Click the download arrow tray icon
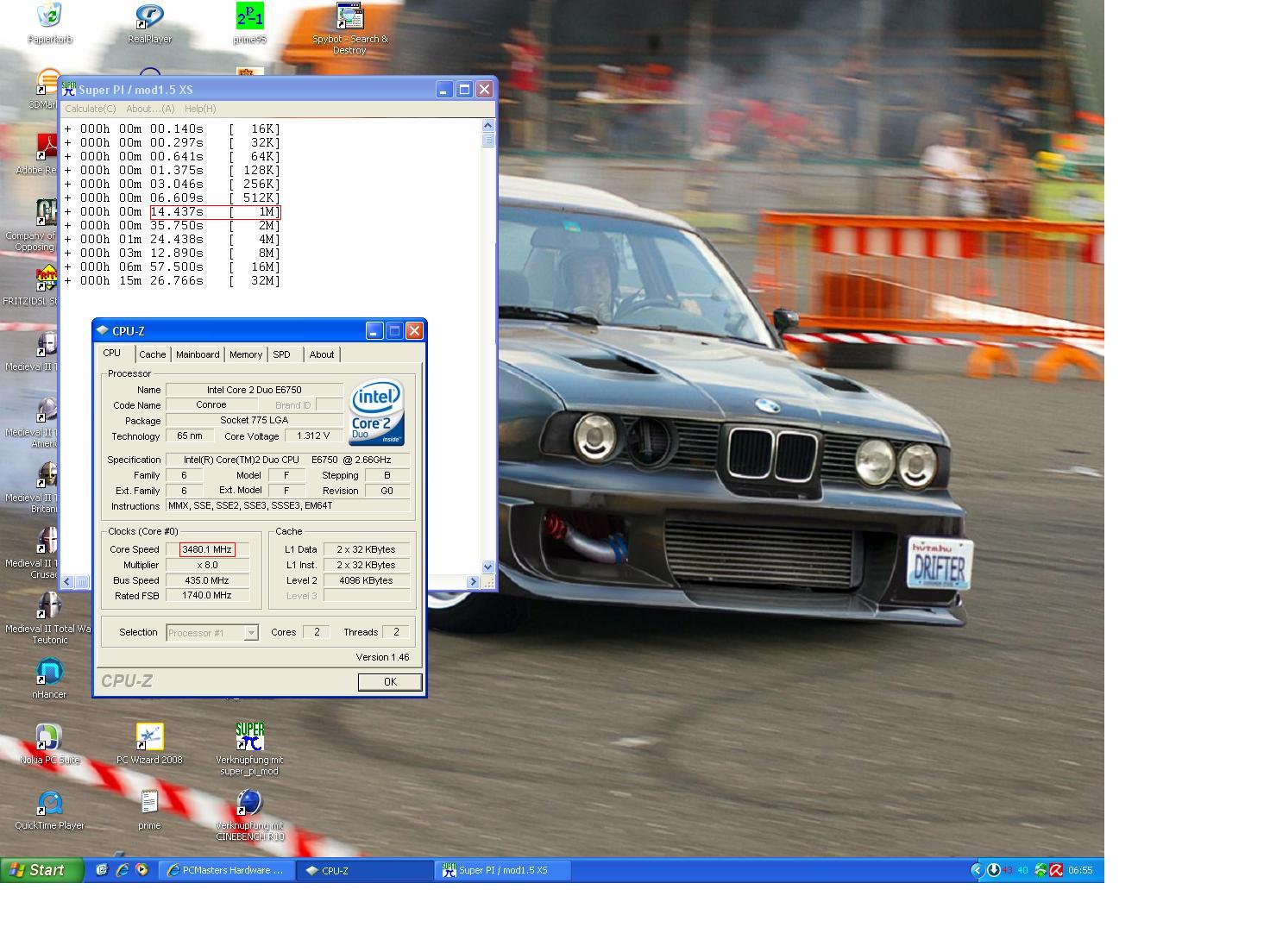1270x952 pixels. tap(994, 870)
